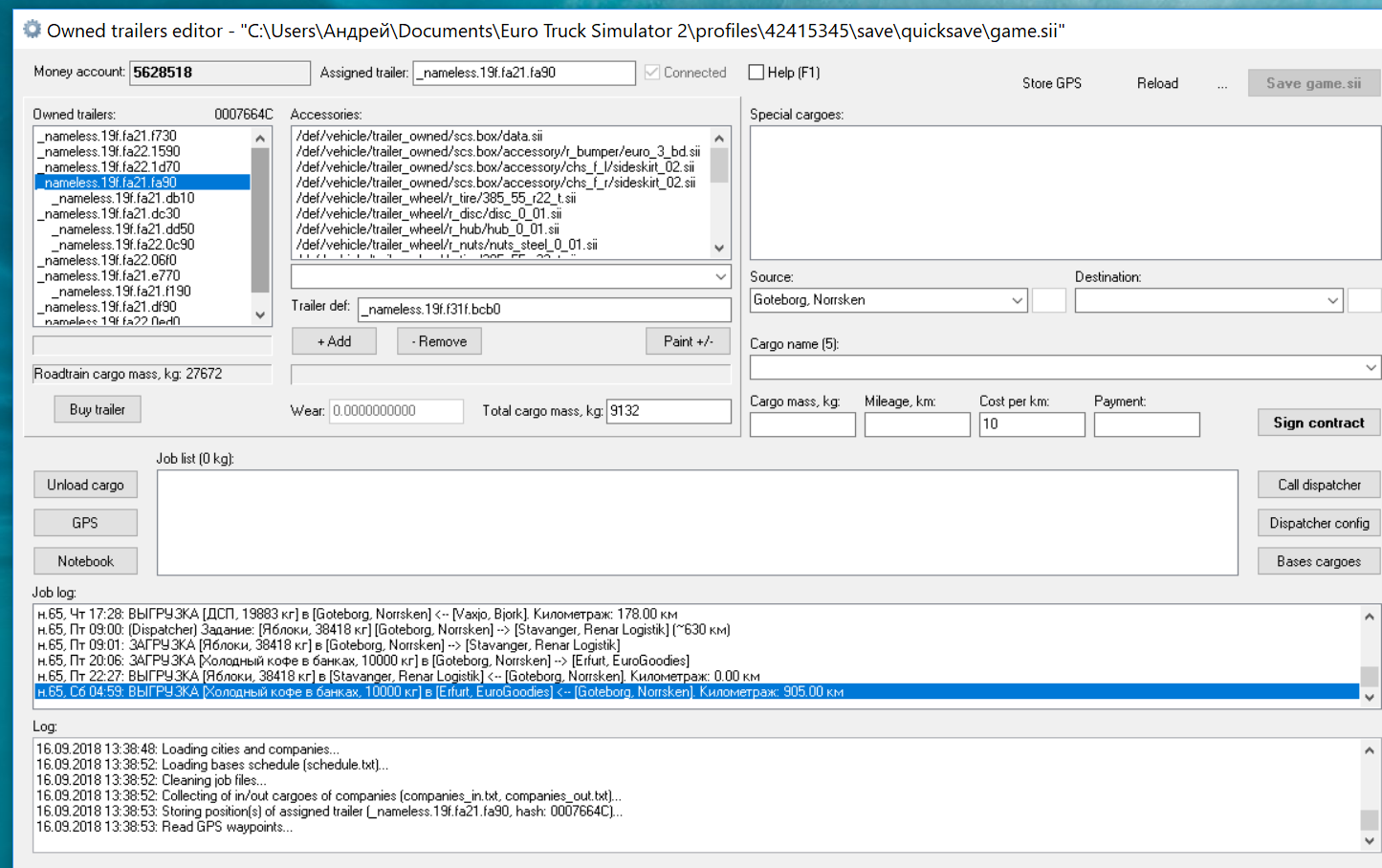
Task: Open the Dispatcher config button
Action: coord(1318,523)
